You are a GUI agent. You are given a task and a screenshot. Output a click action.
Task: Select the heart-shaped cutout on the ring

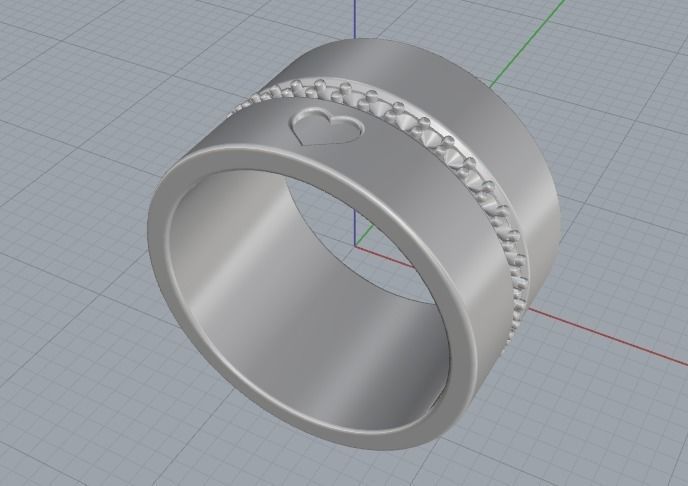click(327, 127)
